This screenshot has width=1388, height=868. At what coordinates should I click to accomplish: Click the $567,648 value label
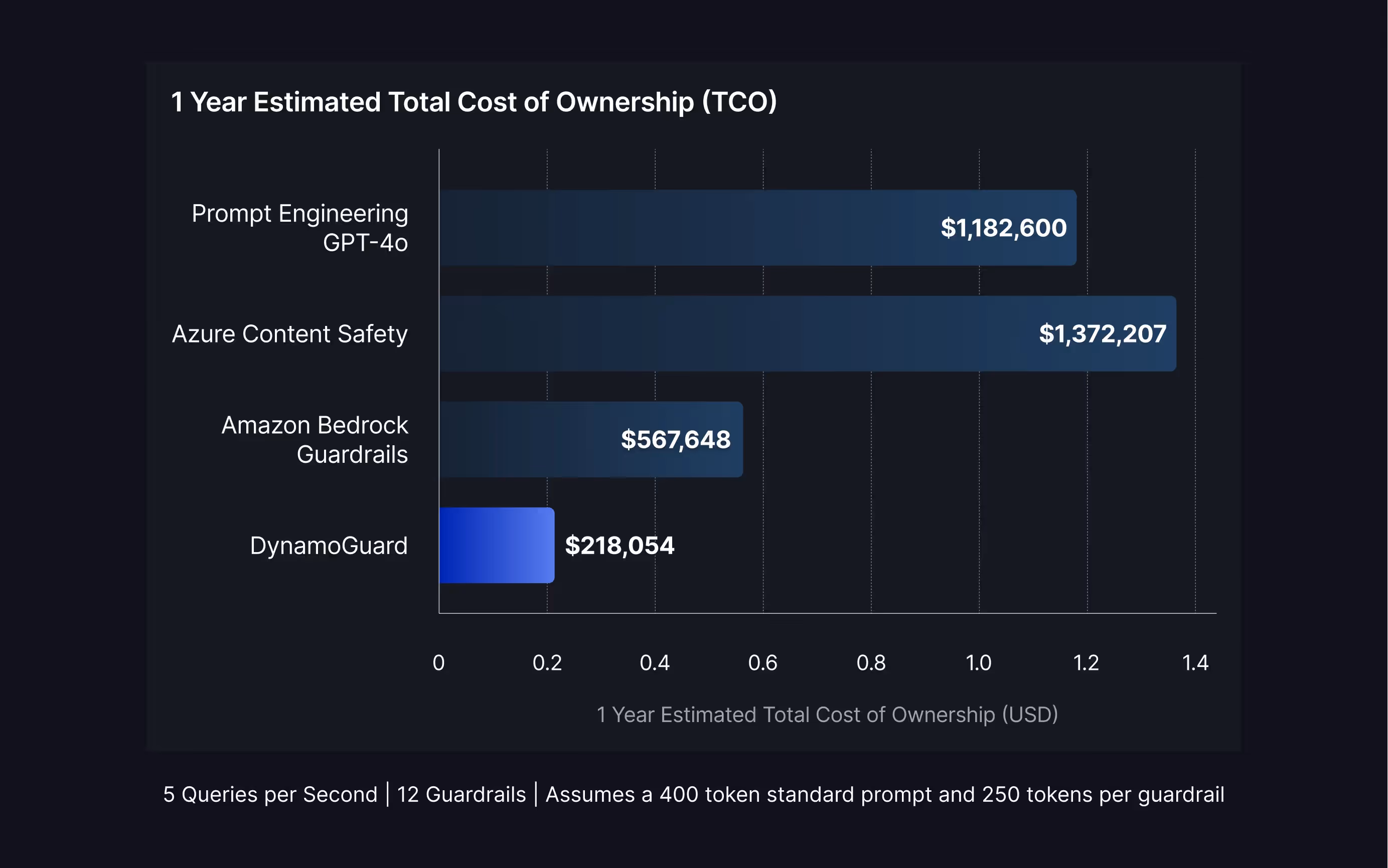(x=675, y=440)
